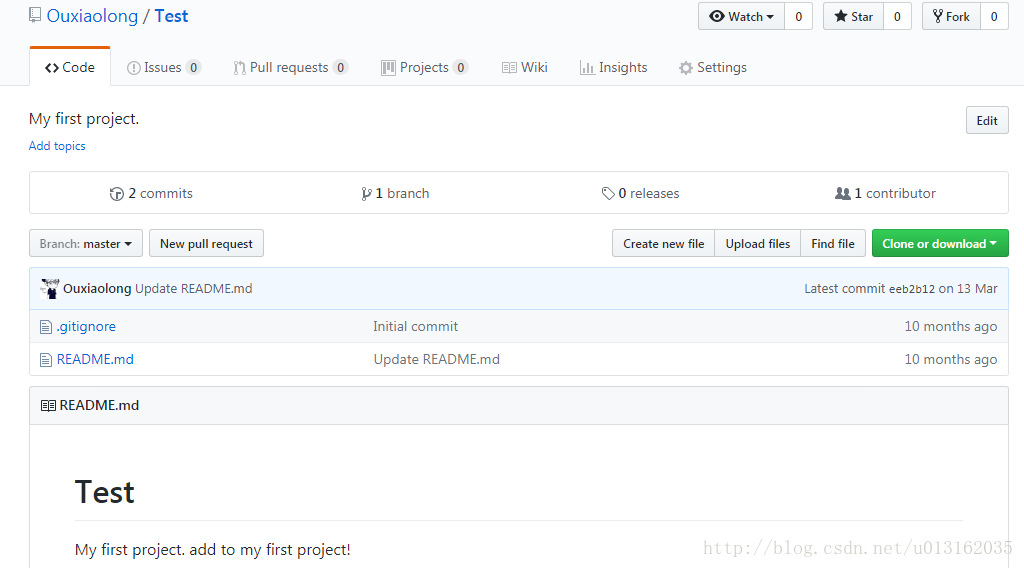View the 1 contributor page
The width and height of the screenshot is (1024, 568).
click(x=886, y=193)
